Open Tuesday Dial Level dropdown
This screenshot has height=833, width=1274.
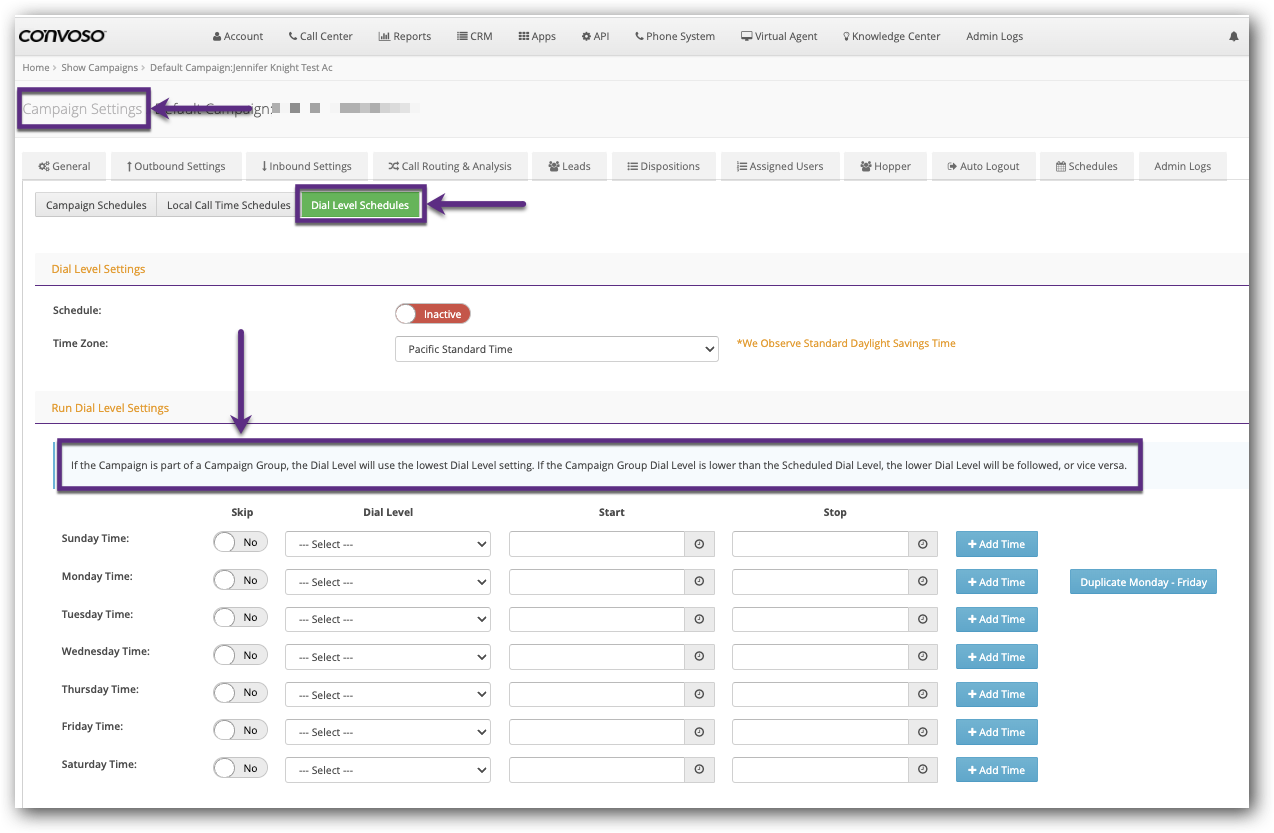(388, 619)
